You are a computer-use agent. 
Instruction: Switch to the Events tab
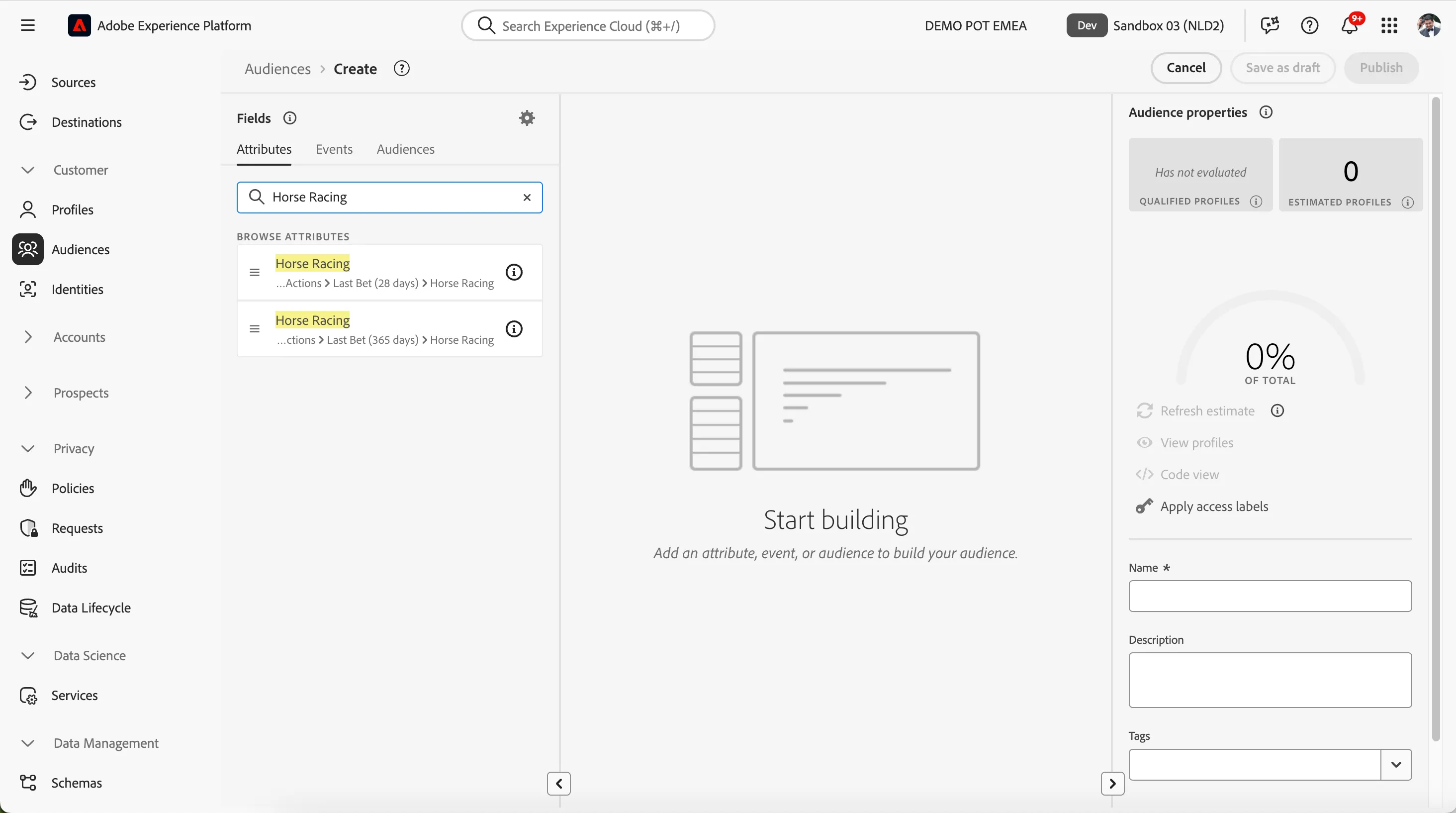click(x=334, y=149)
